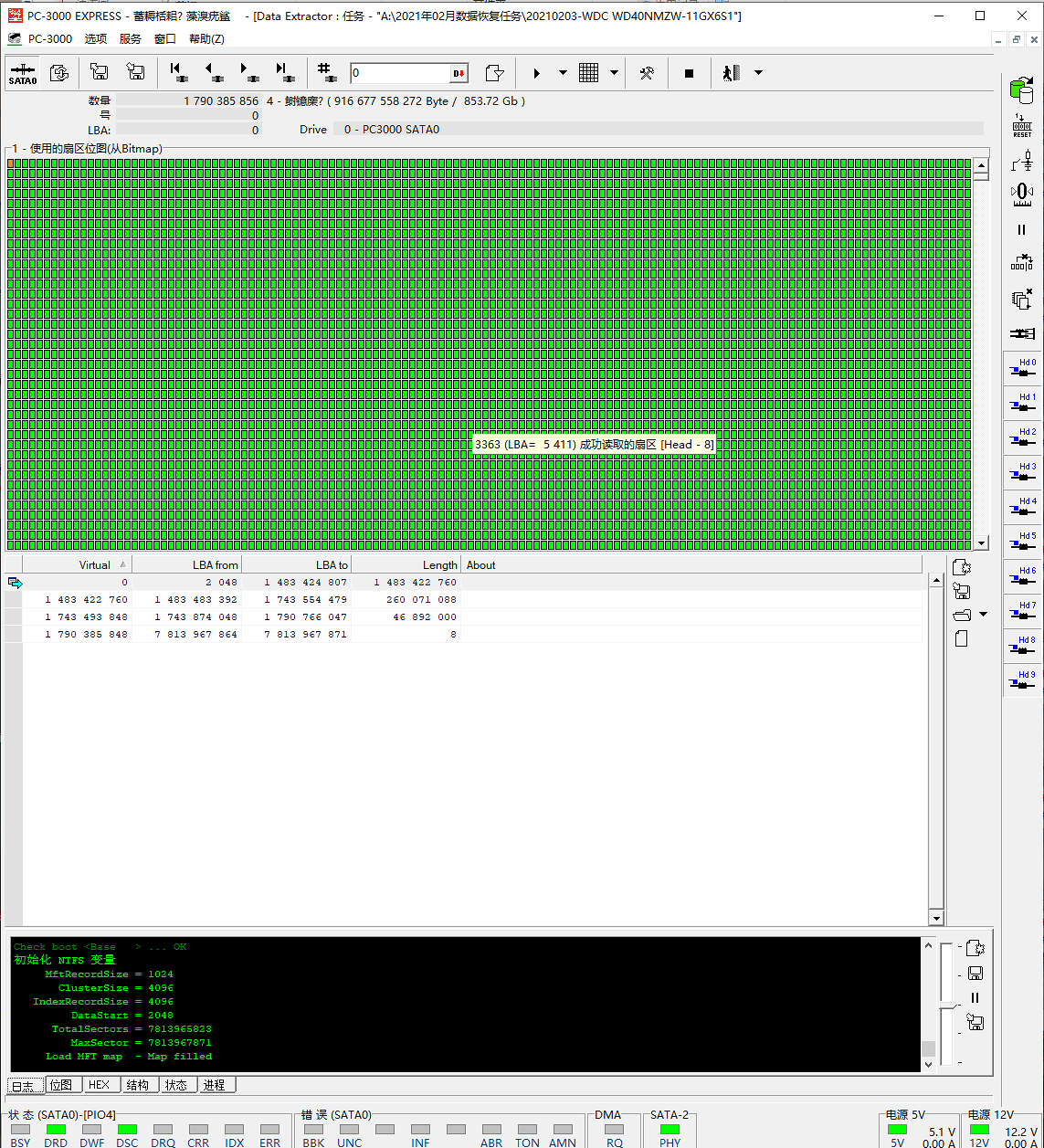Click the LBA number input field in toolbar
1044x1148 pixels.
pos(400,73)
